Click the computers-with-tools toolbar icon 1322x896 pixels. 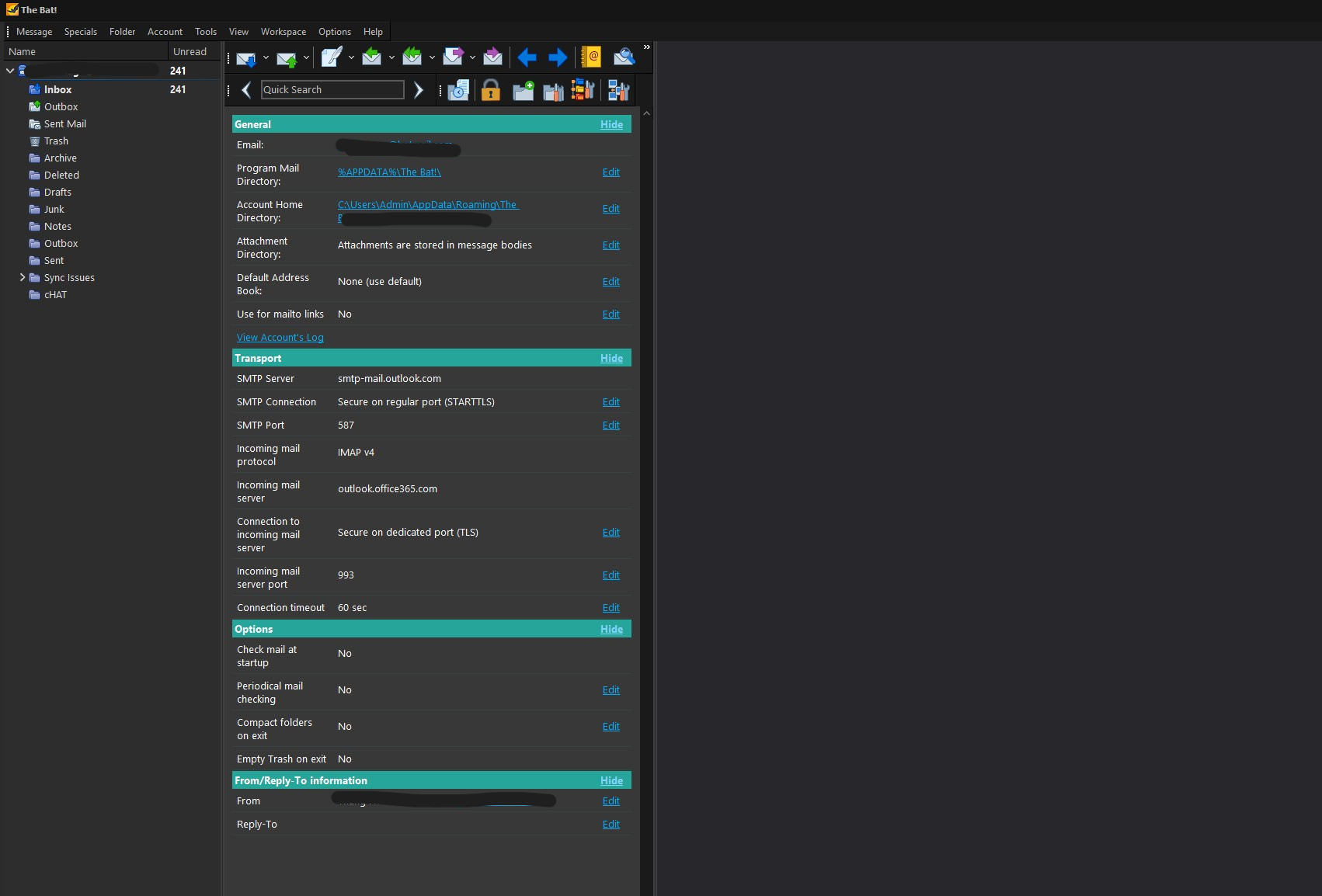click(x=618, y=90)
